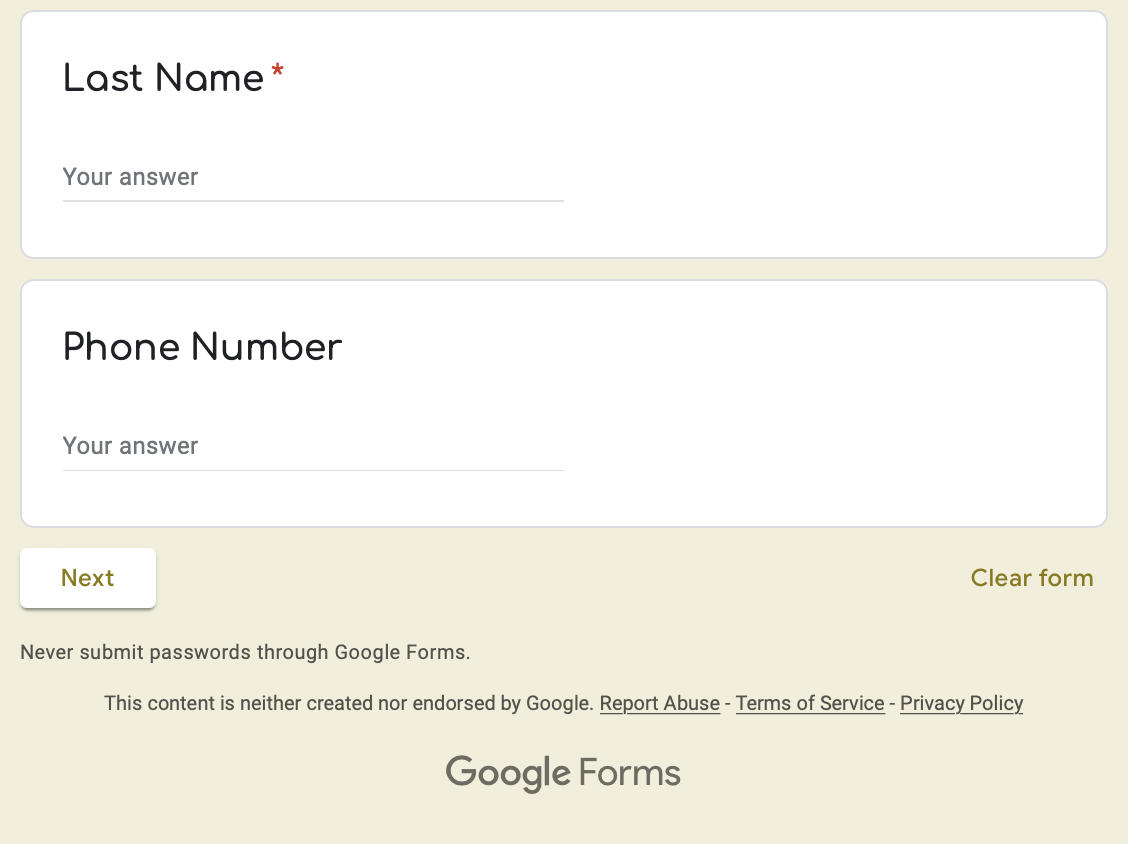The image size is (1128, 844).
Task: Click the word 'Google' in footer logo
Action: tap(508, 773)
